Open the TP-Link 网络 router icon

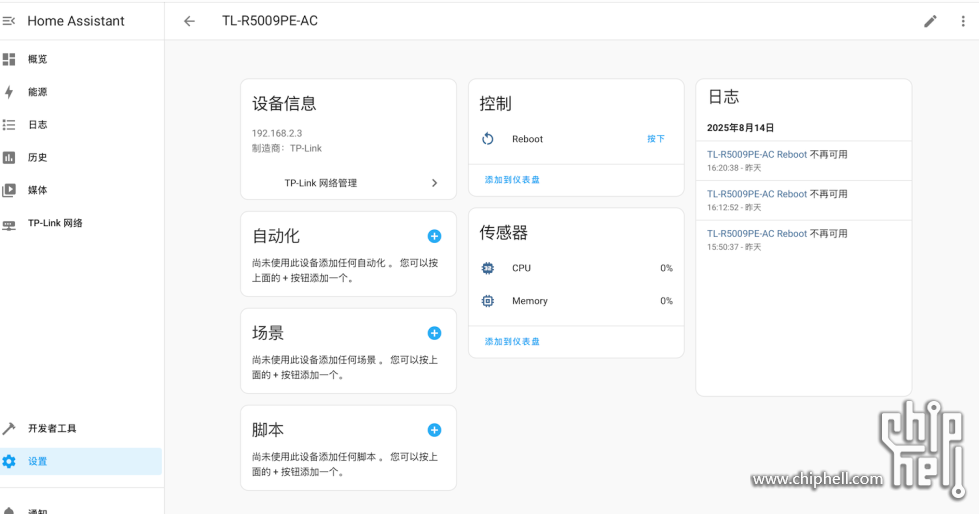pyautogui.click(x=9, y=224)
